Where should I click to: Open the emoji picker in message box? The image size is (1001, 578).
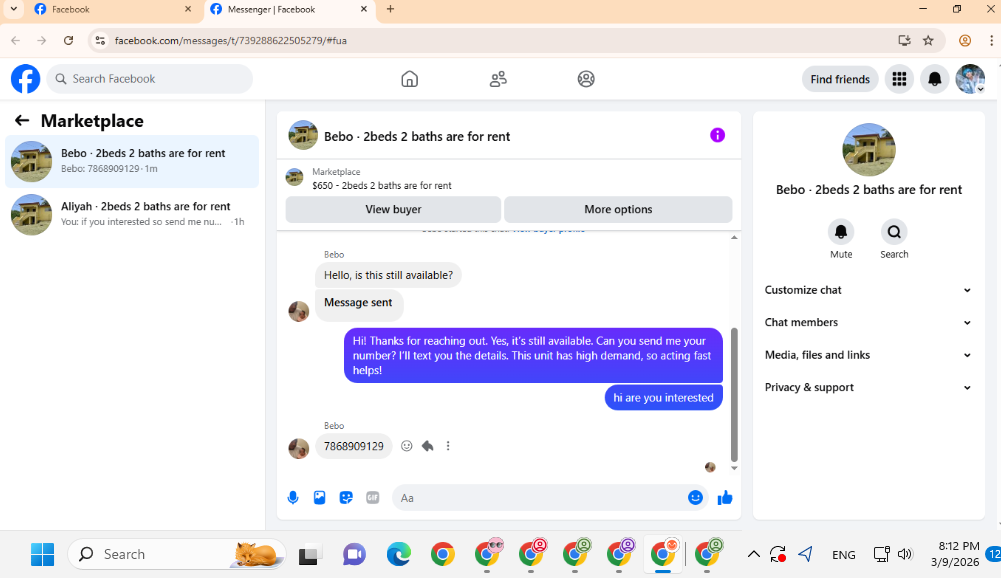[695, 498]
